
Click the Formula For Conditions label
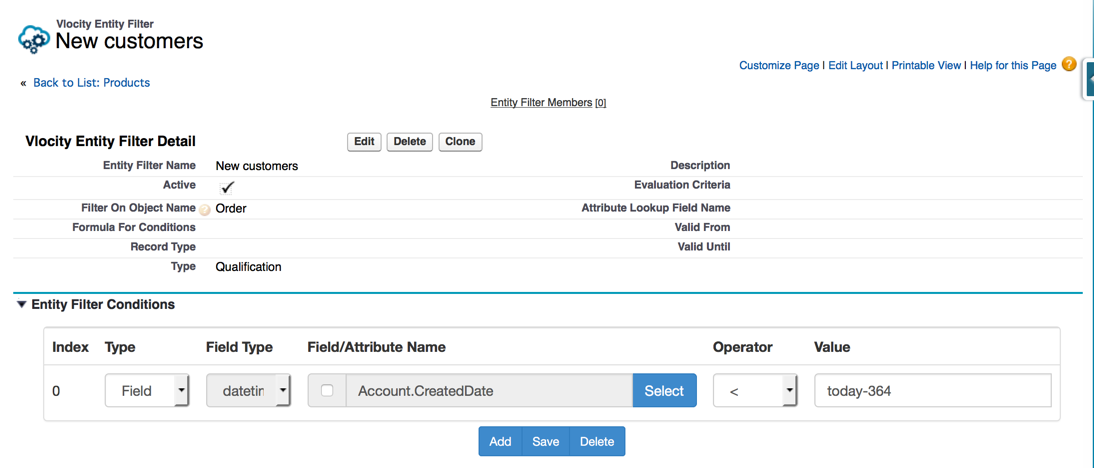(134, 227)
